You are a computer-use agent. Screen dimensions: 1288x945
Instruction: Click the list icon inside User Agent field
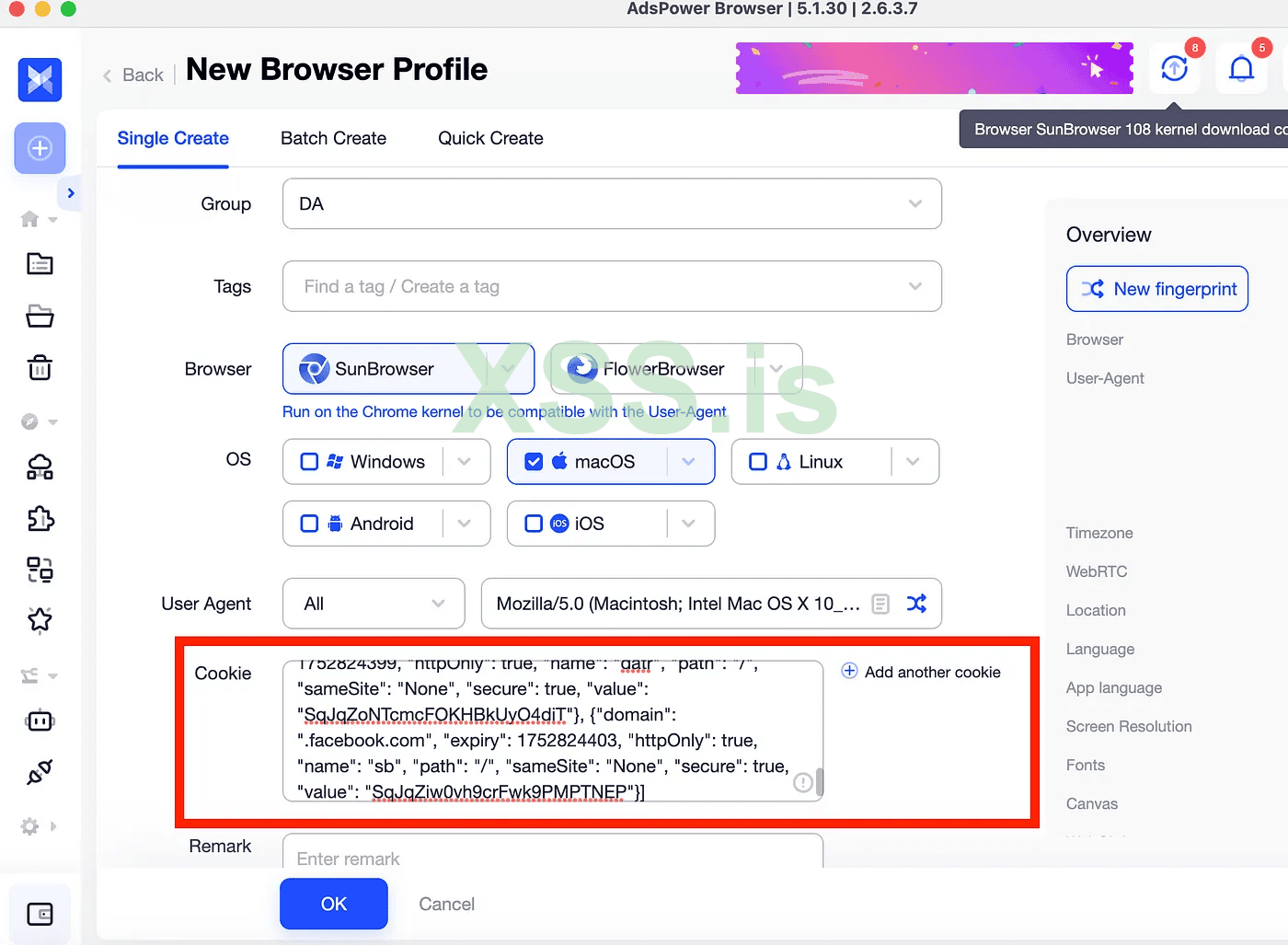tap(880, 604)
